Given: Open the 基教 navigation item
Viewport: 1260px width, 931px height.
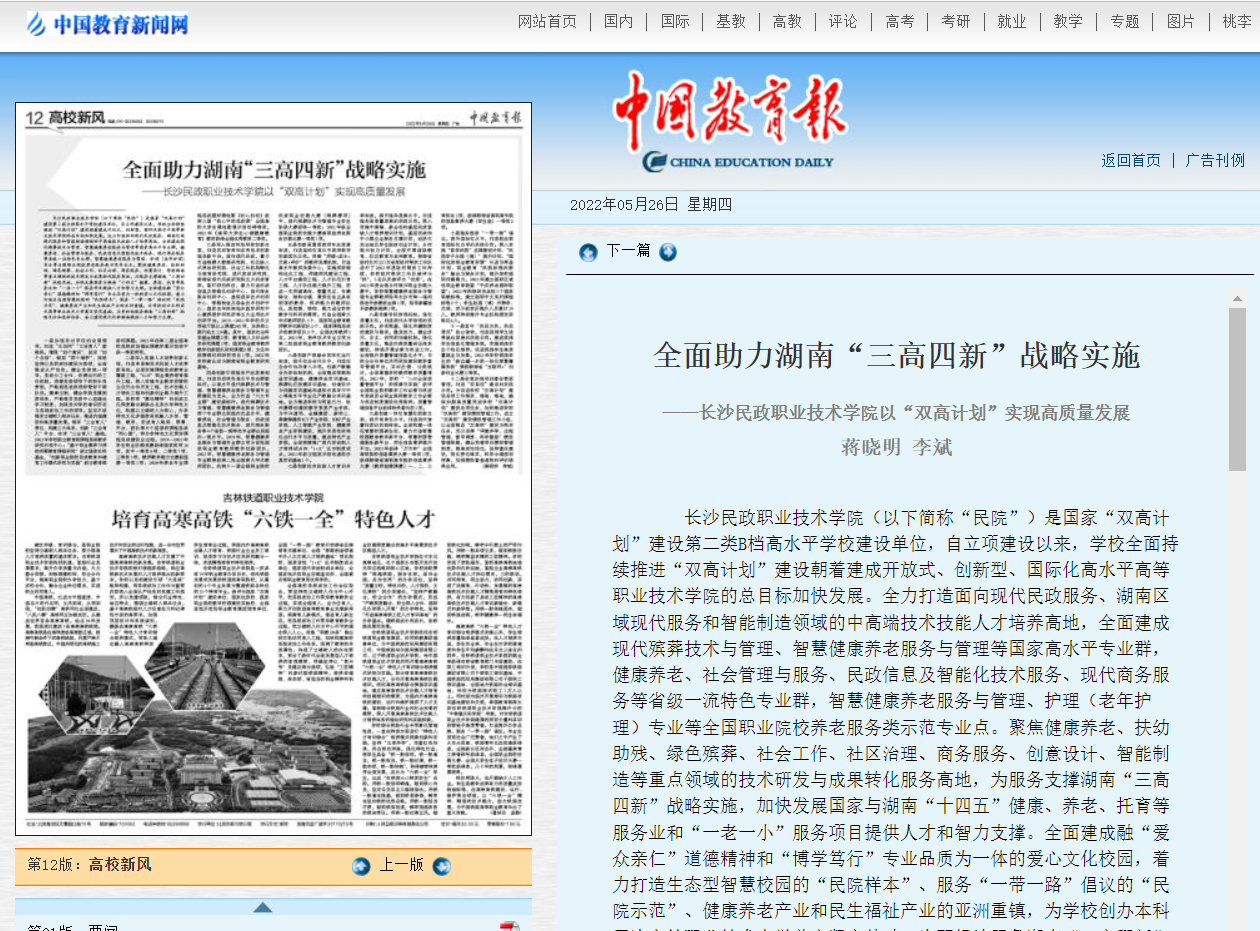Looking at the screenshot, I should (730, 21).
